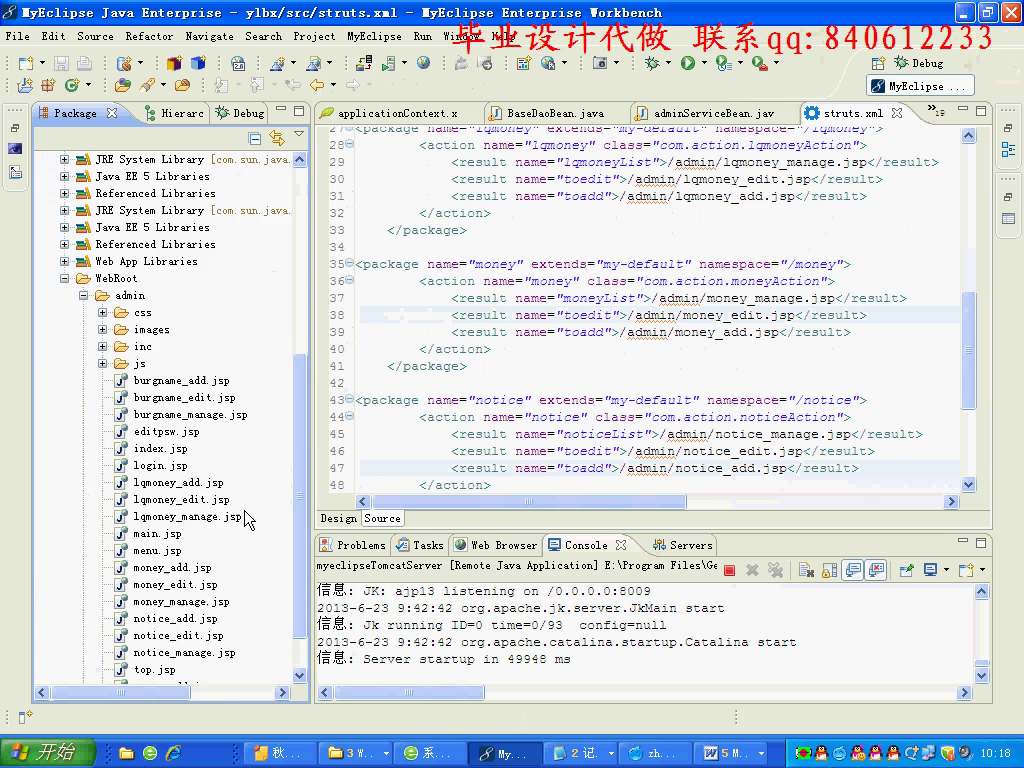
Task: Toggle Show Console on standard error
Action: pos(876,570)
